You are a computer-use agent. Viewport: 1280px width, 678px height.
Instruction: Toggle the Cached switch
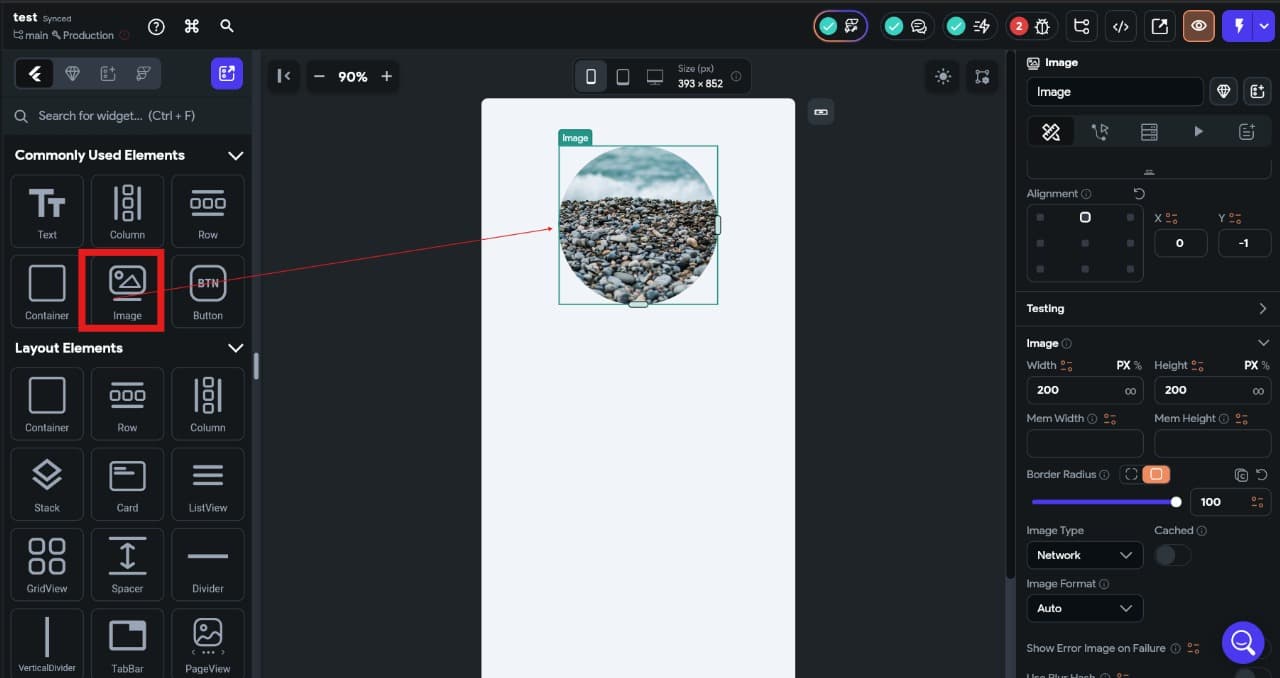(1172, 555)
